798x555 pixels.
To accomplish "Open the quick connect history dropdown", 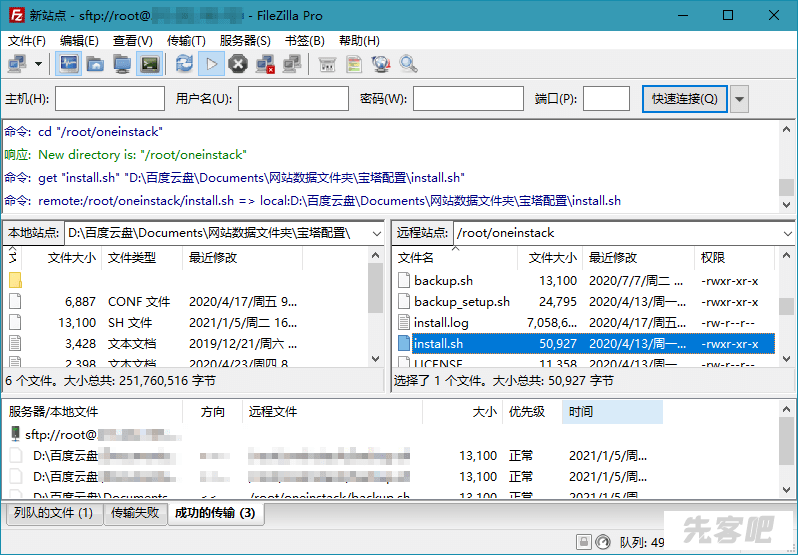I will pyautogui.click(x=740, y=99).
